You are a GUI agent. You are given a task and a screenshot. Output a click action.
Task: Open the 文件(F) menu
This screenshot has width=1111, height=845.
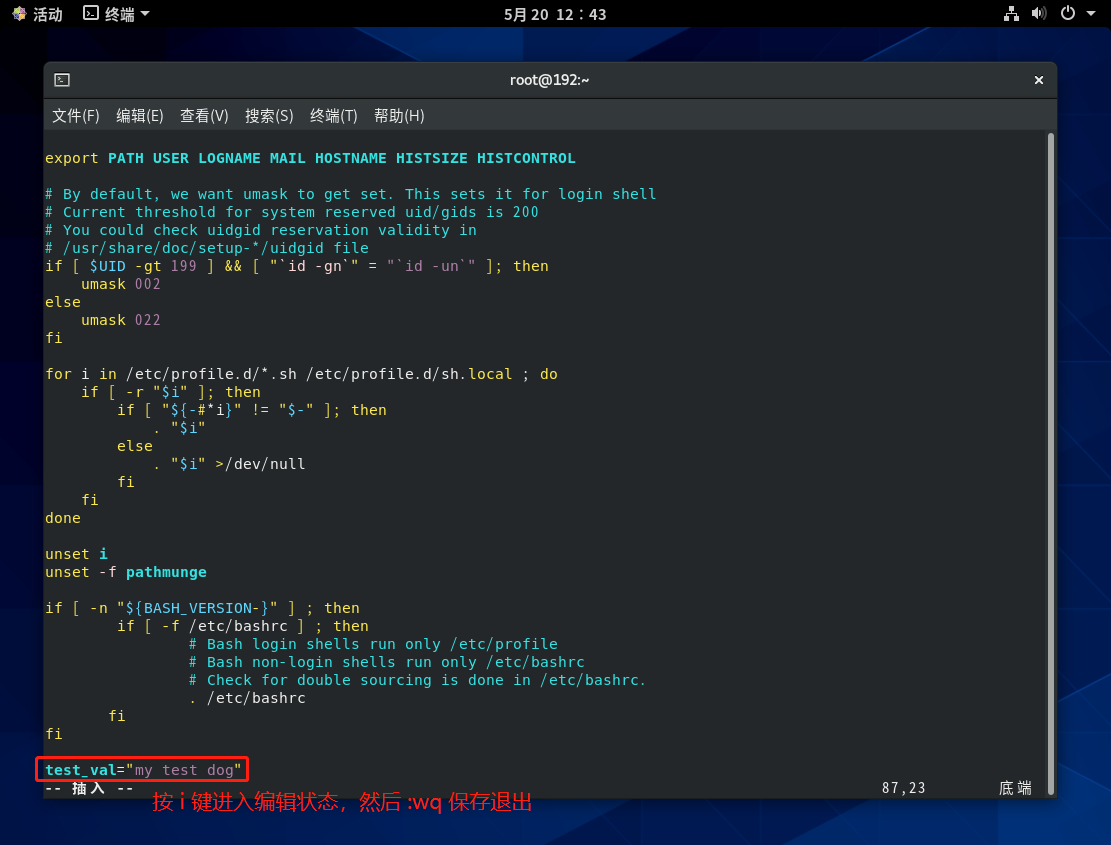(x=76, y=116)
